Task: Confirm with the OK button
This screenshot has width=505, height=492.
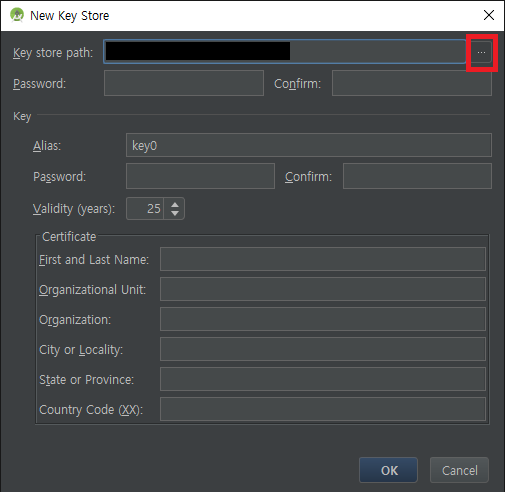Action: click(388, 470)
